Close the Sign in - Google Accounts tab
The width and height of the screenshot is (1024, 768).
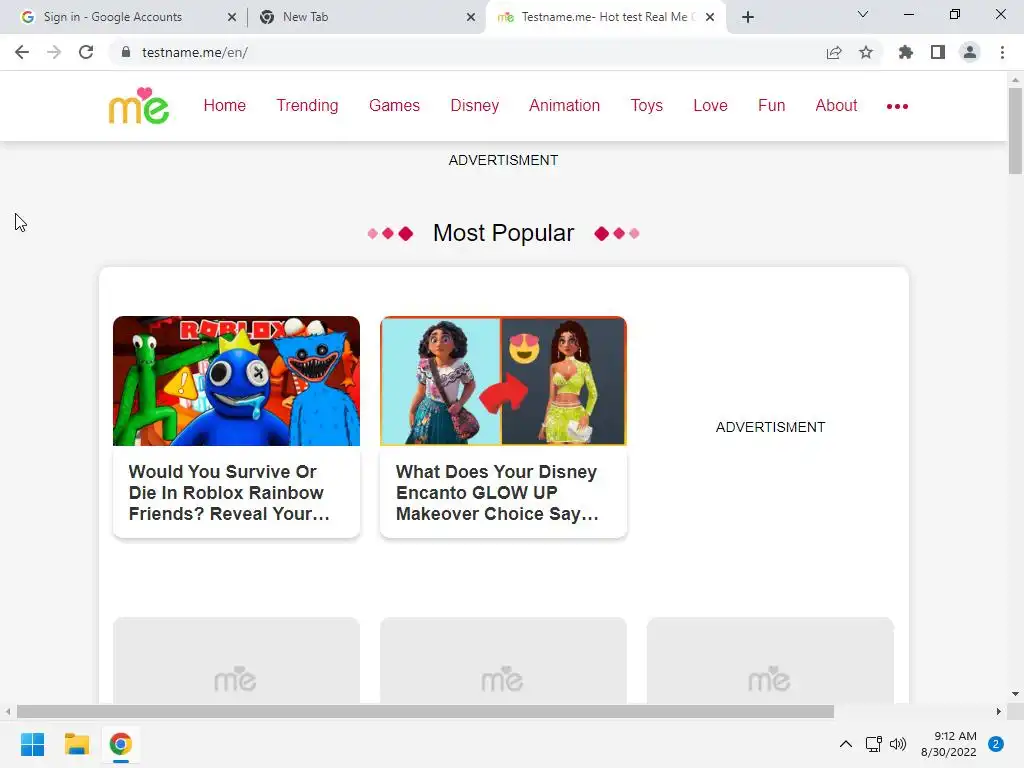232,17
